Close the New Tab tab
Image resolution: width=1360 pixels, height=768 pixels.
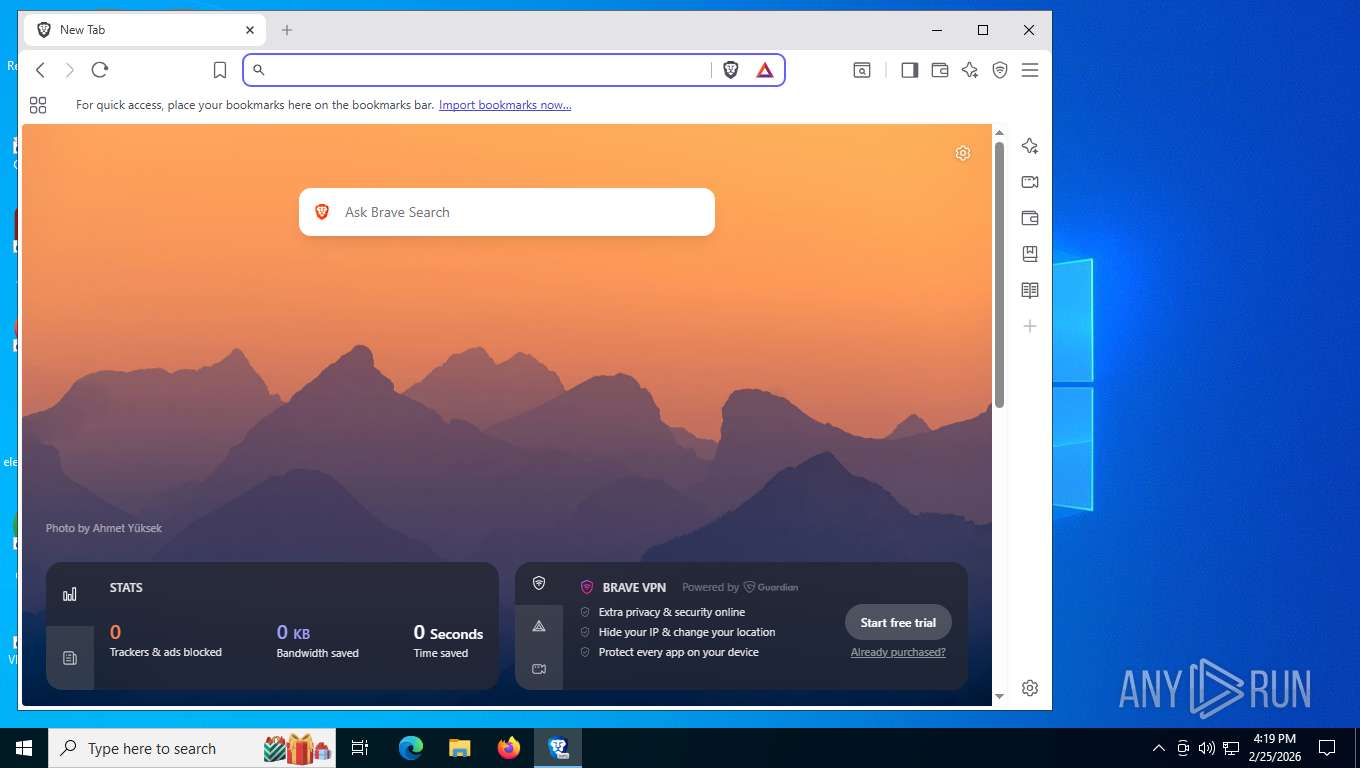tap(250, 30)
